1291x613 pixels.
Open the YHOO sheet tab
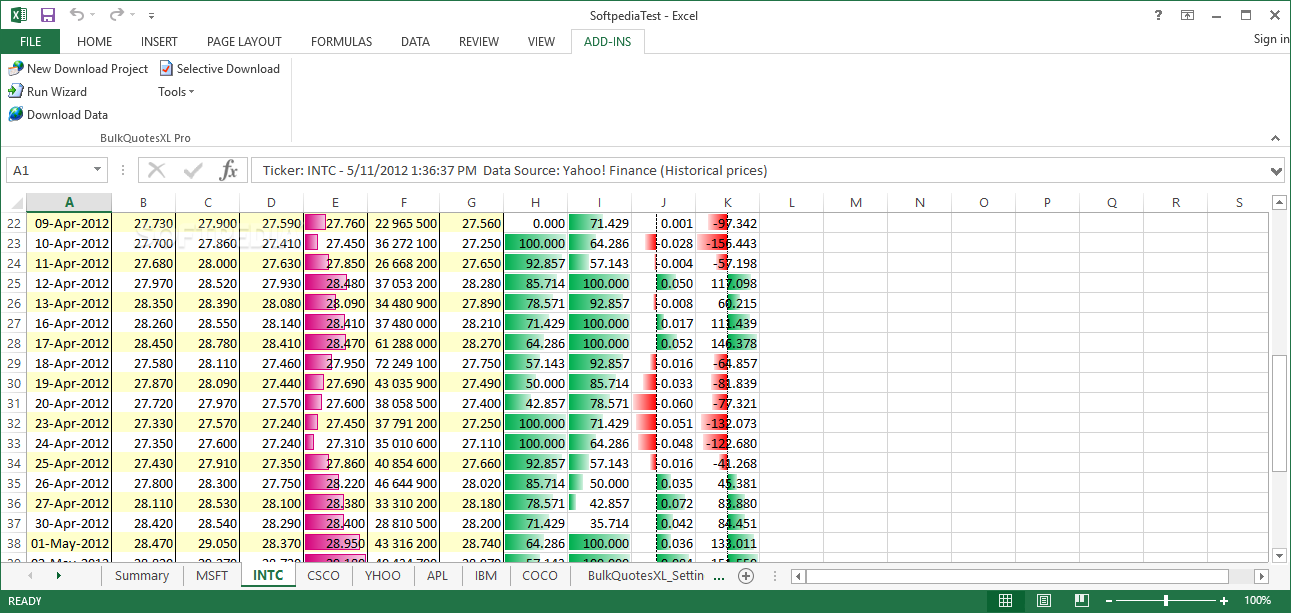tap(383, 576)
